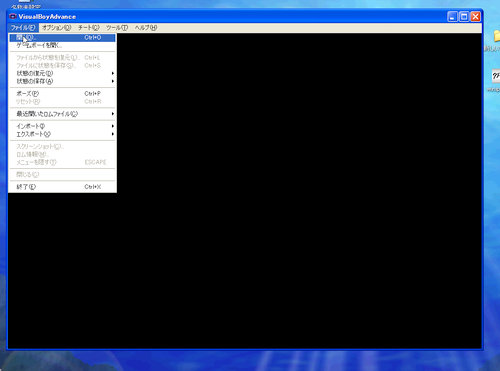Open the オプション(O) menu
The width and height of the screenshot is (500, 371).
pos(57,28)
